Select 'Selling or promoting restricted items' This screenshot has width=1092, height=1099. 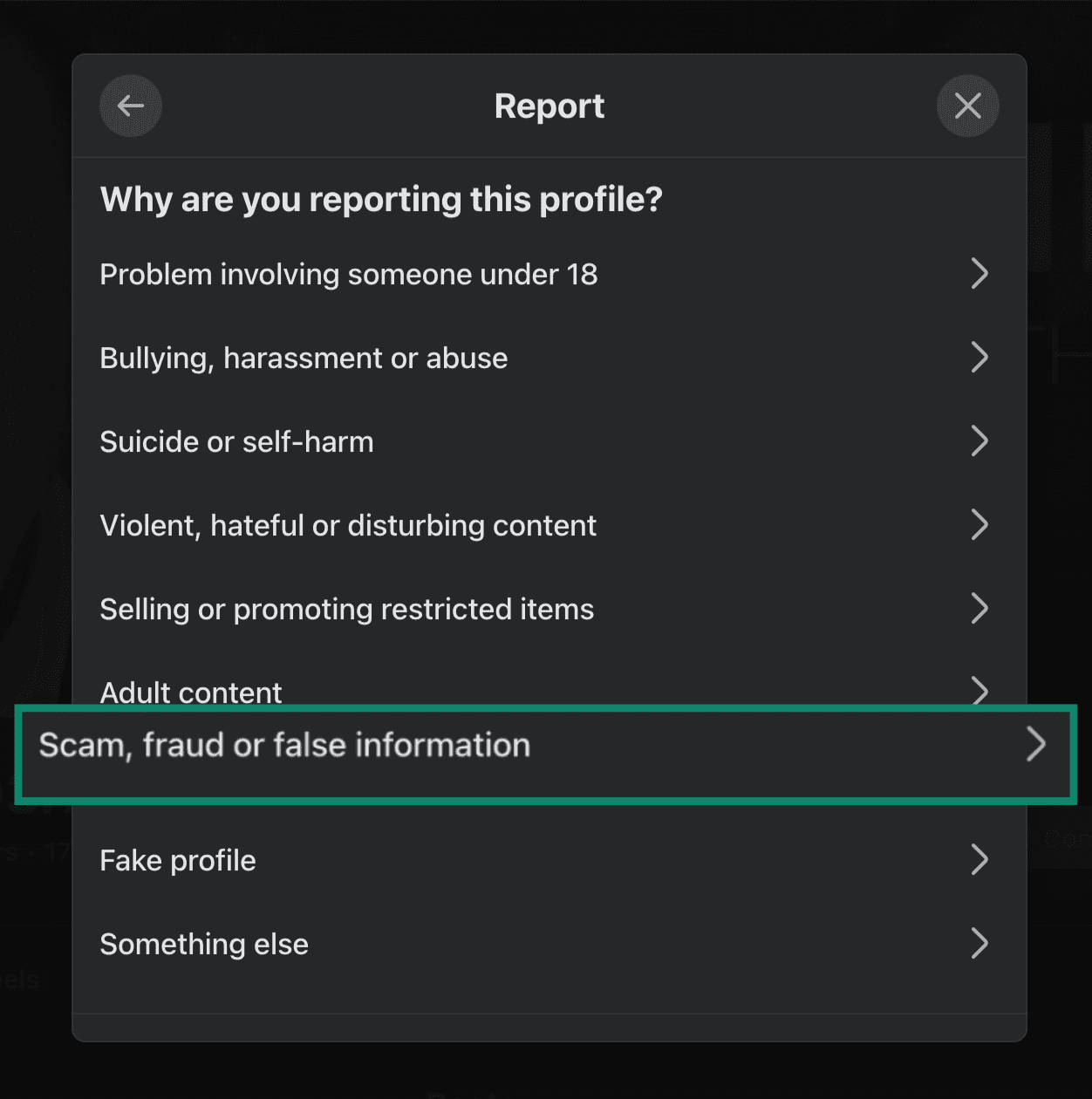[346, 609]
